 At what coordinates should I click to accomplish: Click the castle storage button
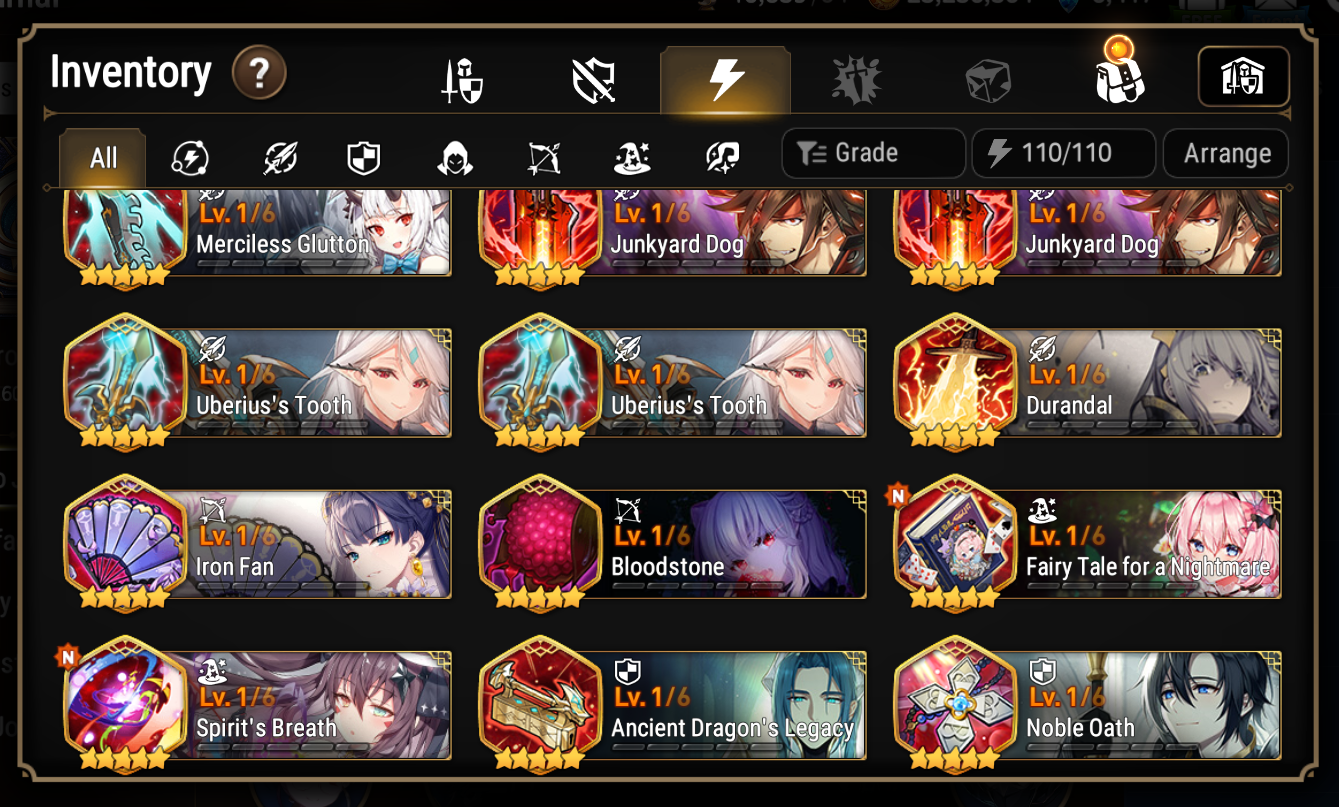coord(1243,77)
